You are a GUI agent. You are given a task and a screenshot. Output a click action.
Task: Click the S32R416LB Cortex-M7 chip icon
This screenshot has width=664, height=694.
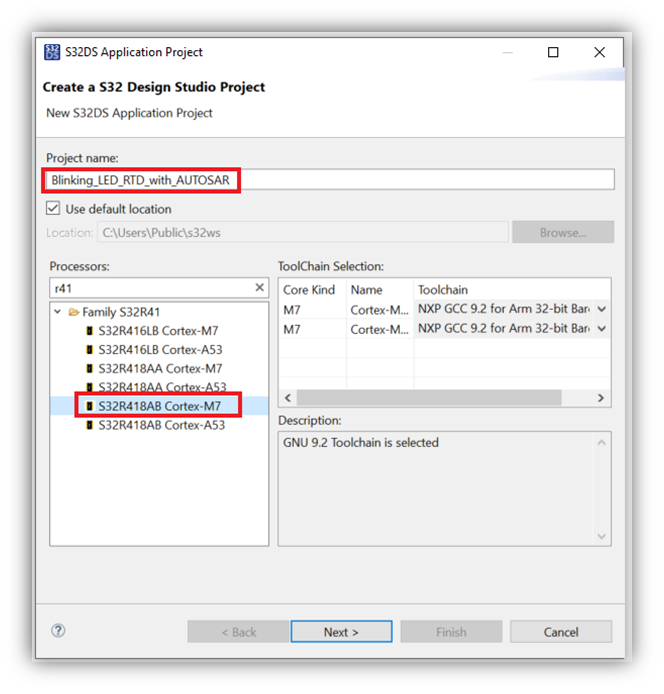[90, 331]
